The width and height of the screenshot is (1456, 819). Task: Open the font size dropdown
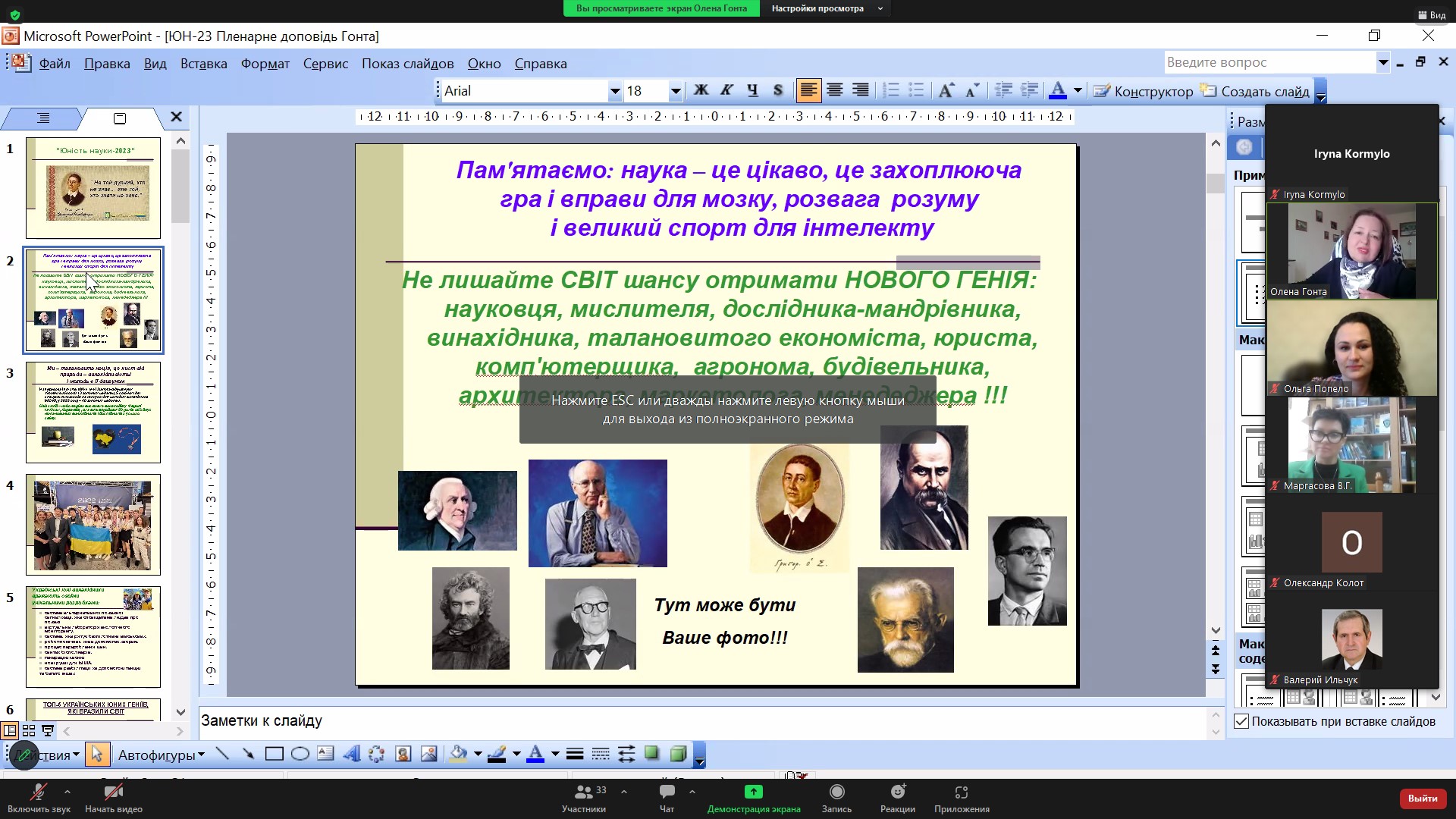[x=675, y=92]
